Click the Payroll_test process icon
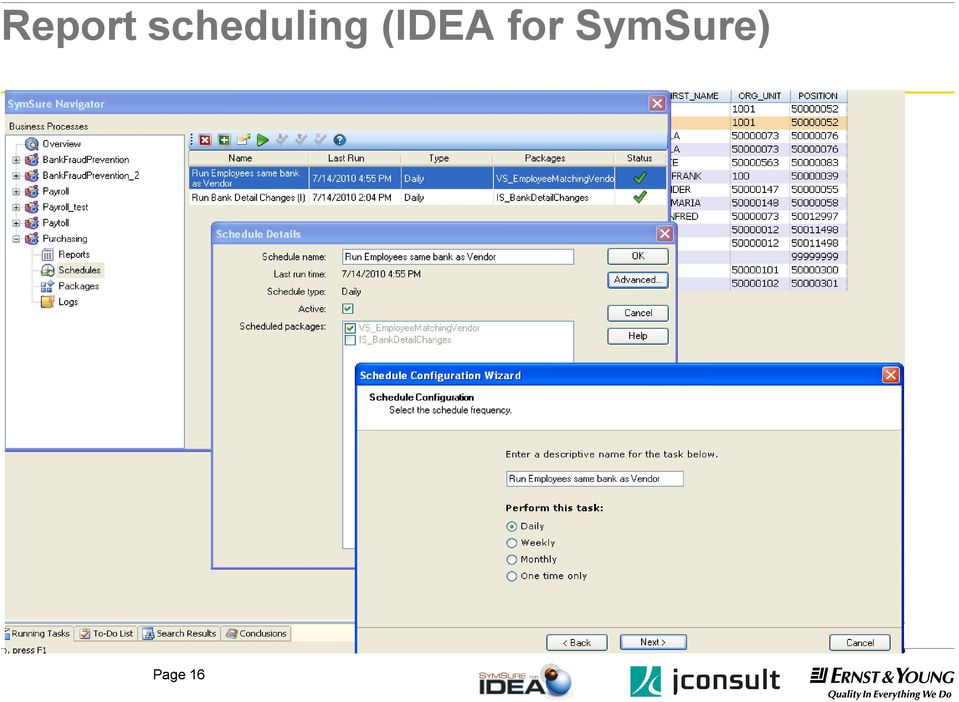959x702 pixels. [32, 207]
